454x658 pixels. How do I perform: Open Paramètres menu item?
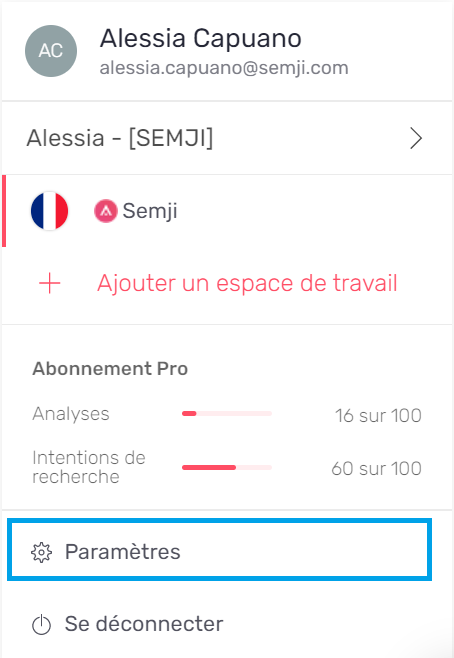coord(219,550)
